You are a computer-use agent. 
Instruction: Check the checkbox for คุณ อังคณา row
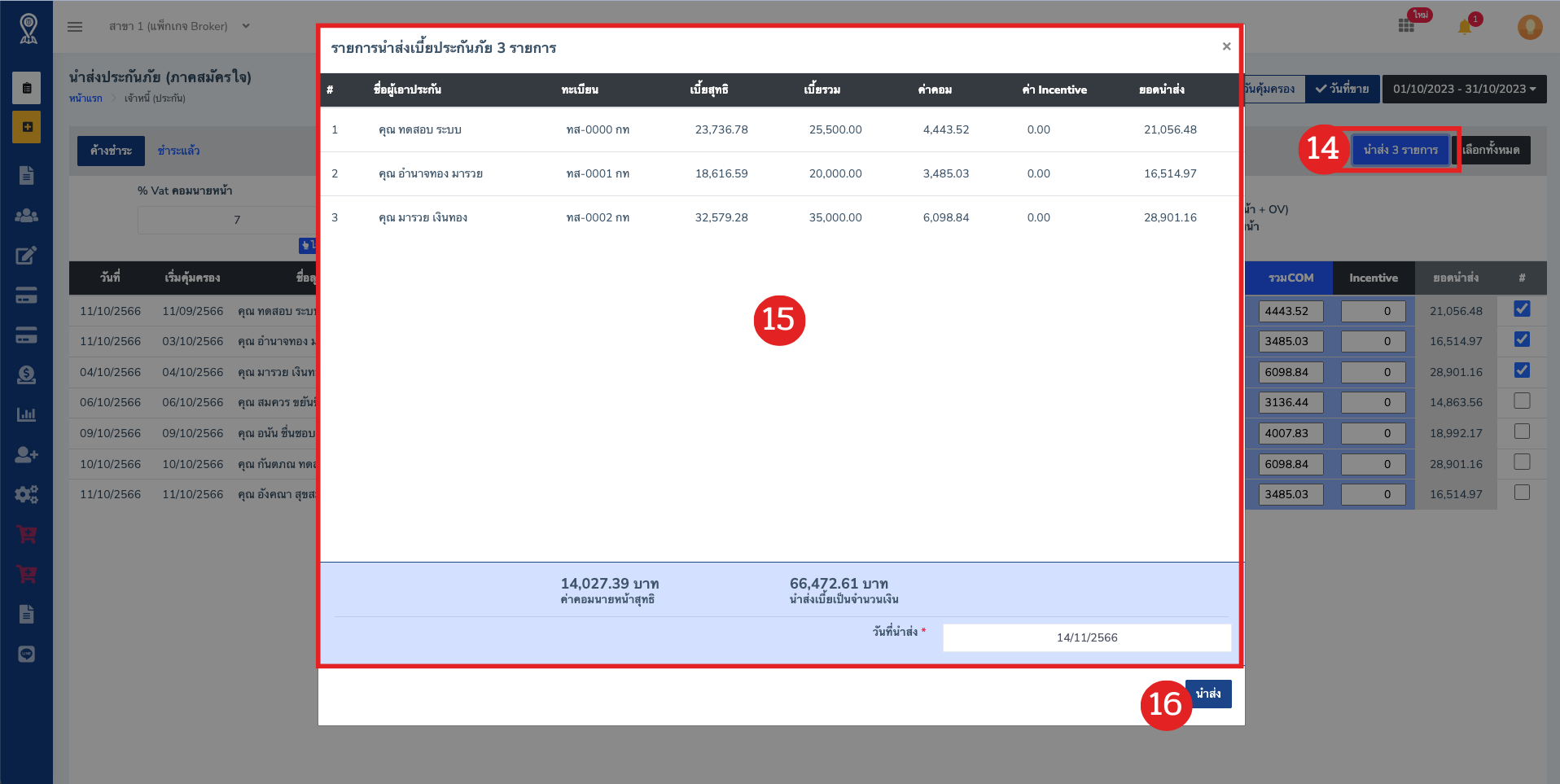click(1522, 493)
